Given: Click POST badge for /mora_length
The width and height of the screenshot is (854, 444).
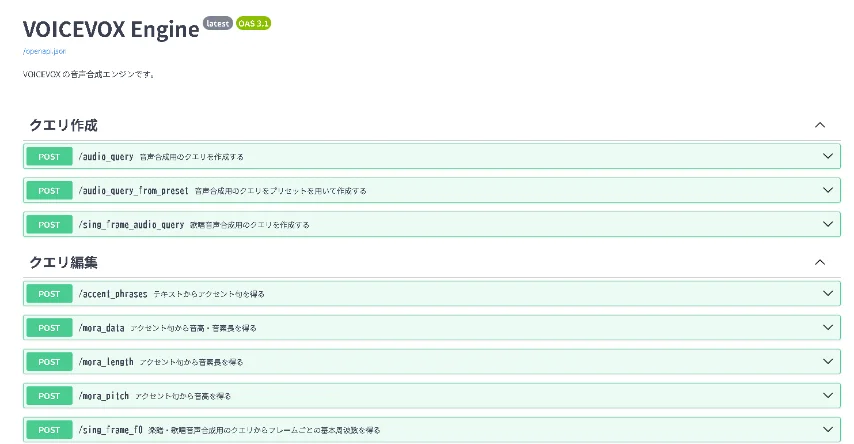Looking at the screenshot, I should [x=49, y=362].
